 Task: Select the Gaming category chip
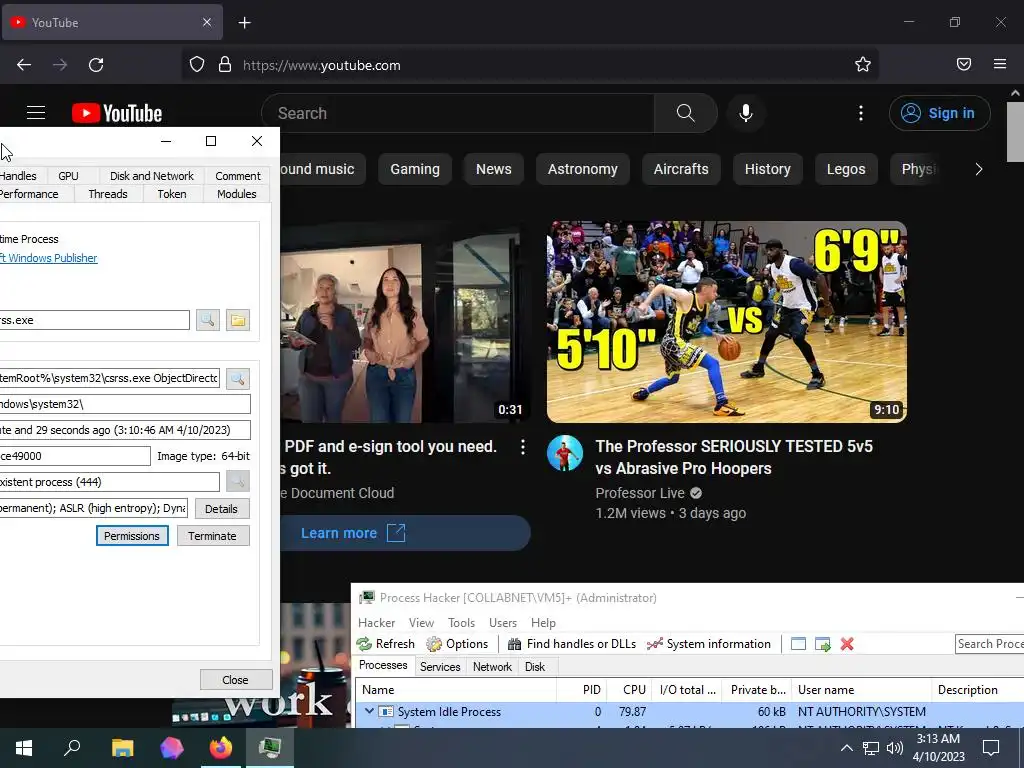pos(415,169)
